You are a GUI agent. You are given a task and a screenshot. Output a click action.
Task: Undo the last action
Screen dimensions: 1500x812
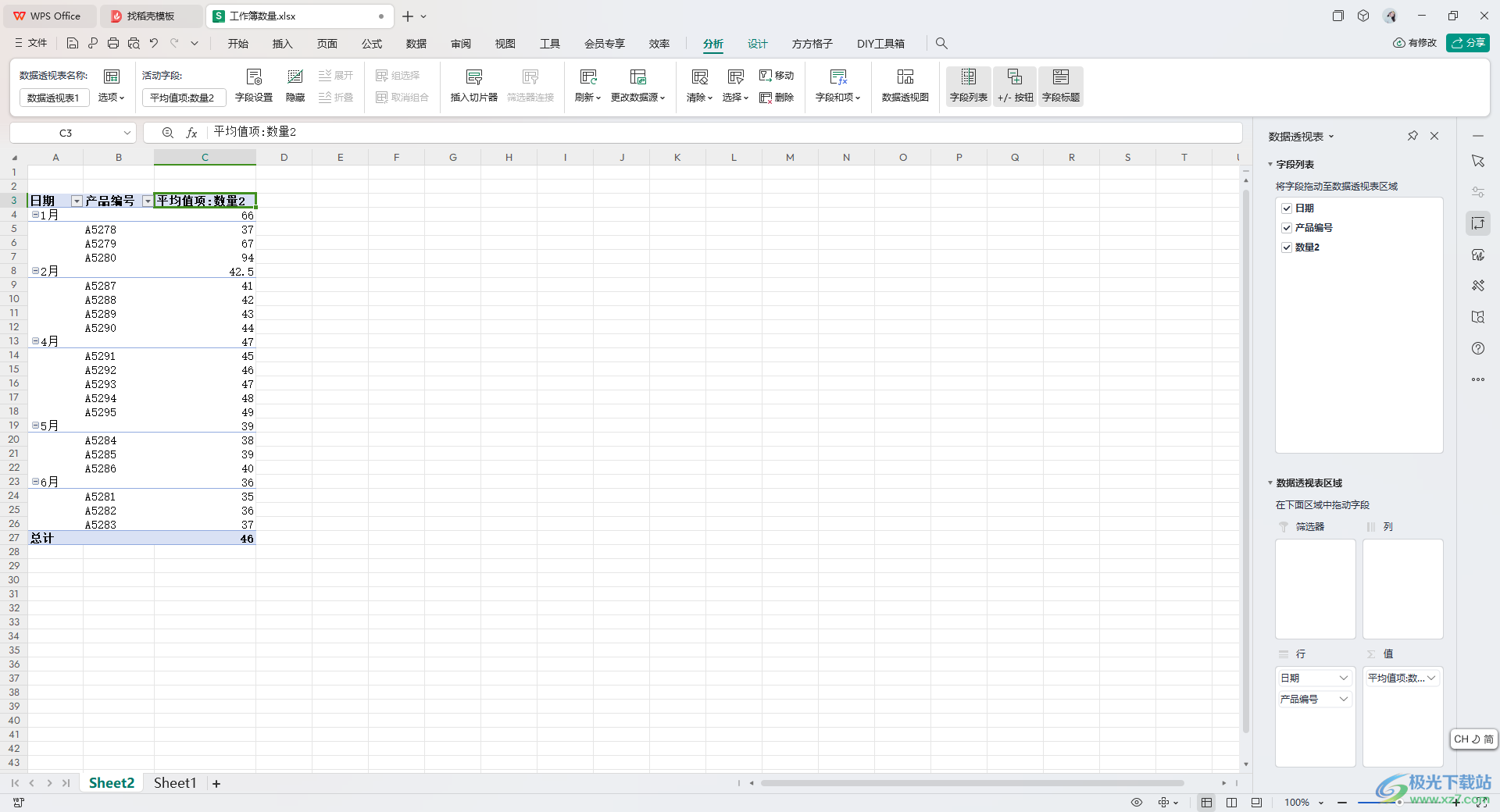click(154, 44)
